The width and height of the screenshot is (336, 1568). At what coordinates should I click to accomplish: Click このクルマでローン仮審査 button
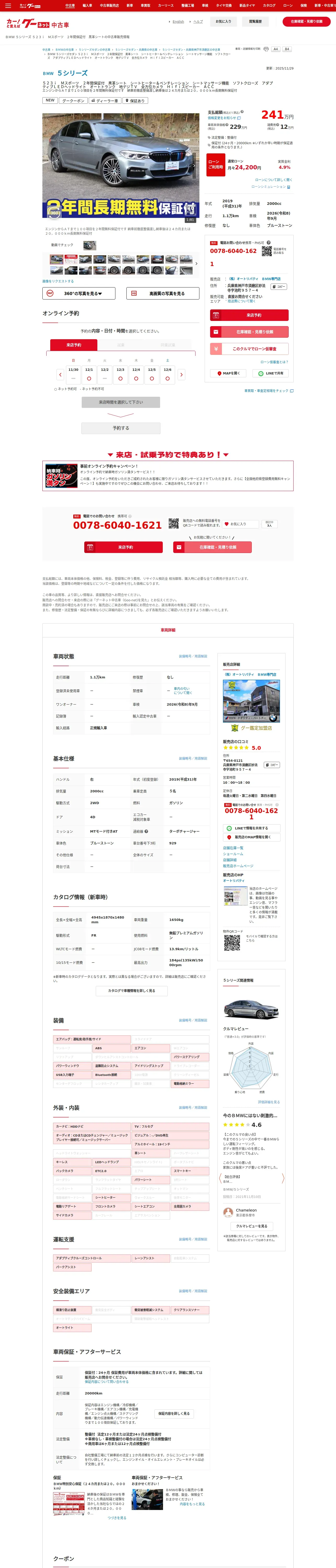click(x=249, y=349)
